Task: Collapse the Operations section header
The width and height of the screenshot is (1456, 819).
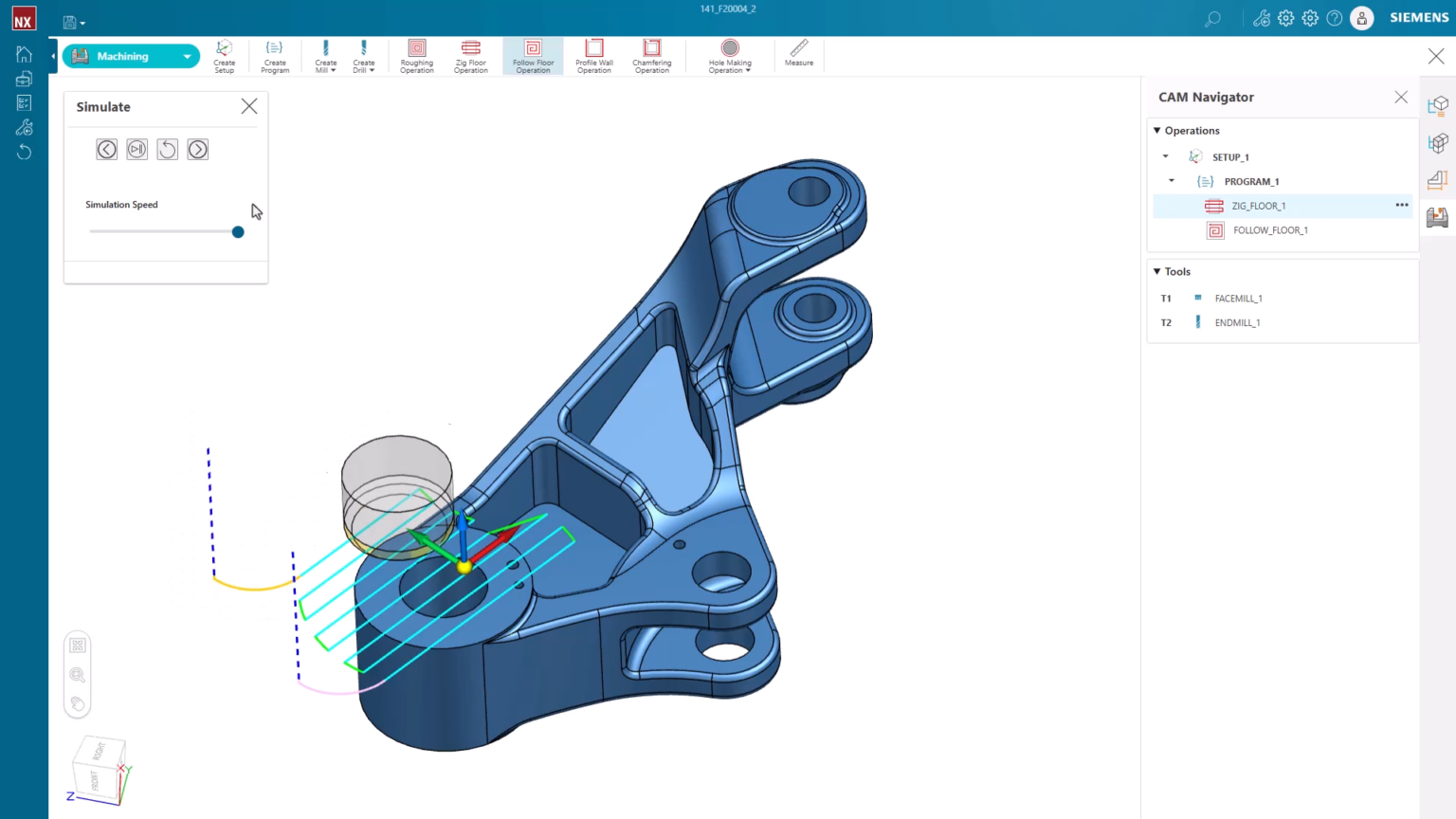Action: click(1156, 130)
